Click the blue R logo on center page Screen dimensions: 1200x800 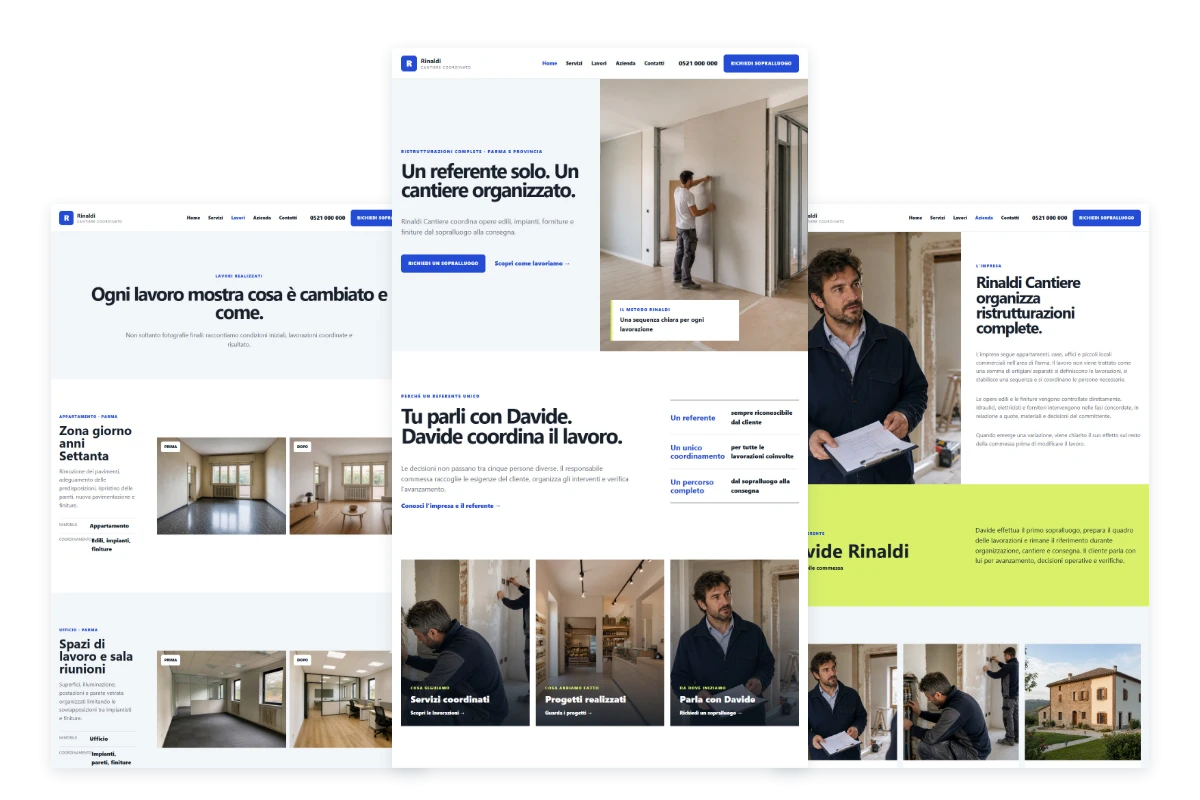[x=409, y=63]
